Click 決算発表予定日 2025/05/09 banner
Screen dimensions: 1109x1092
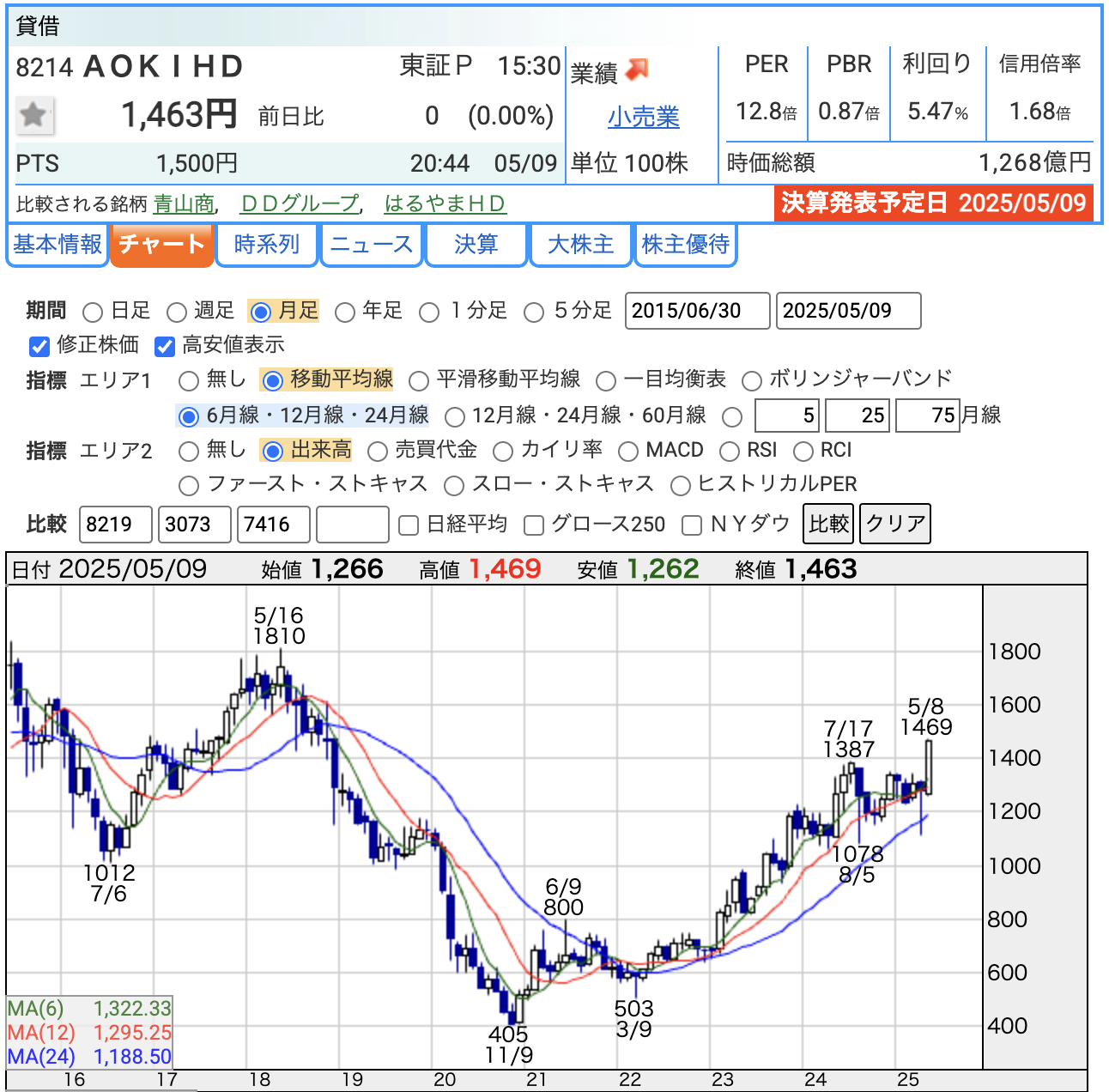[933, 203]
